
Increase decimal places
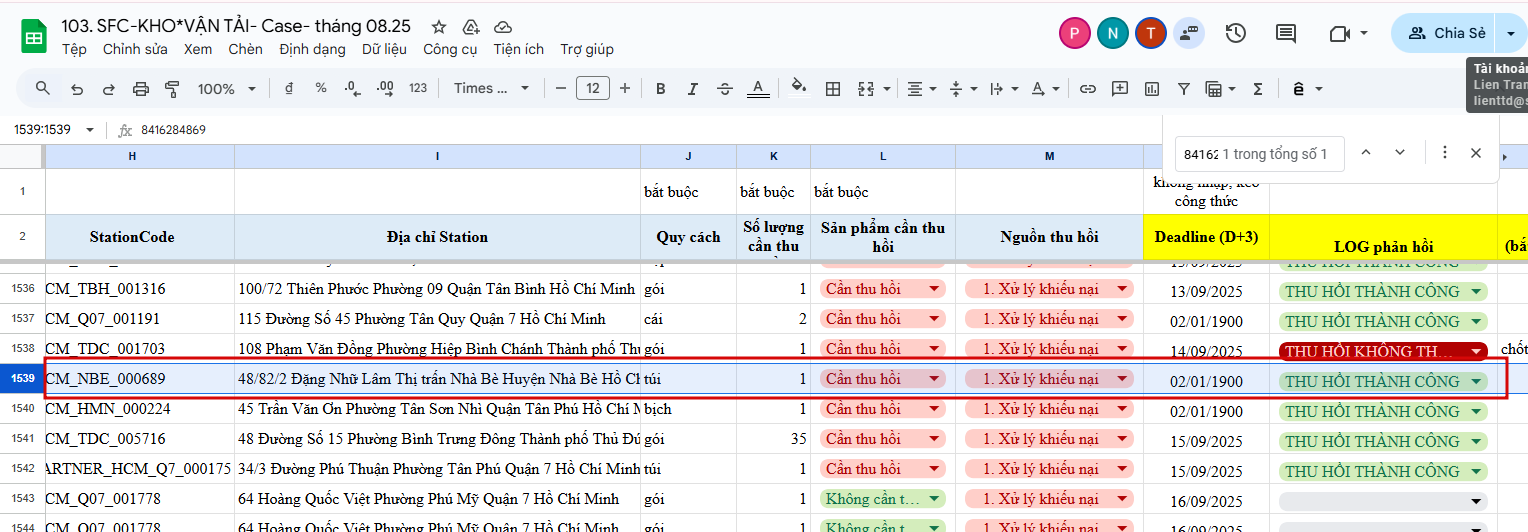[x=384, y=88]
